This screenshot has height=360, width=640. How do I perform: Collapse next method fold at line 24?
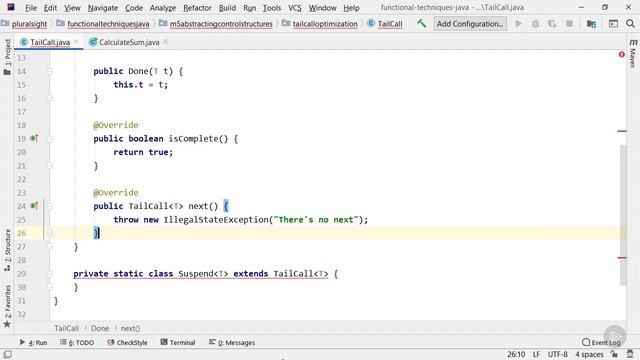click(50, 206)
